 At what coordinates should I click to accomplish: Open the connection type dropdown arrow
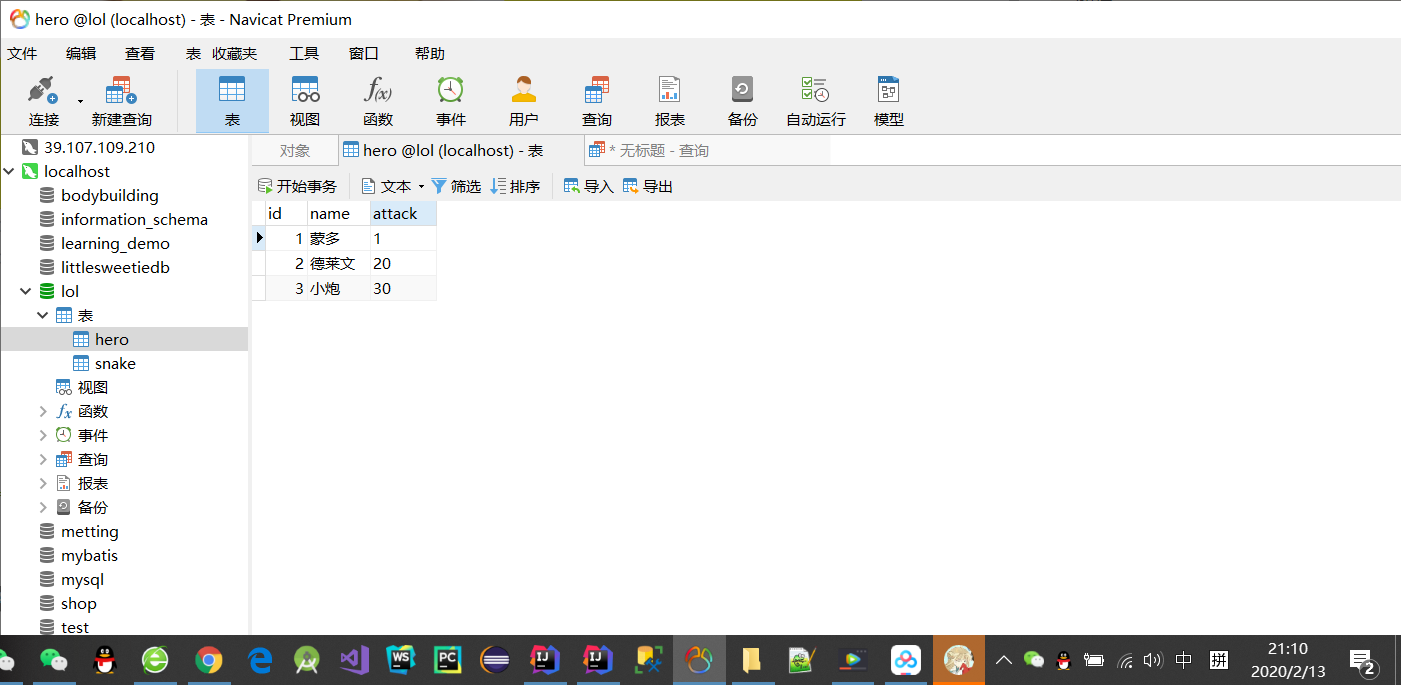[x=80, y=101]
